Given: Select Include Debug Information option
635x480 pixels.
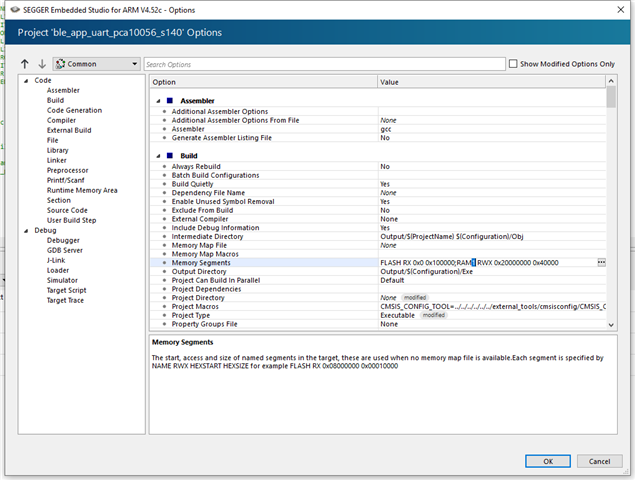Looking at the screenshot, I should pyautogui.click(x=378, y=228).
